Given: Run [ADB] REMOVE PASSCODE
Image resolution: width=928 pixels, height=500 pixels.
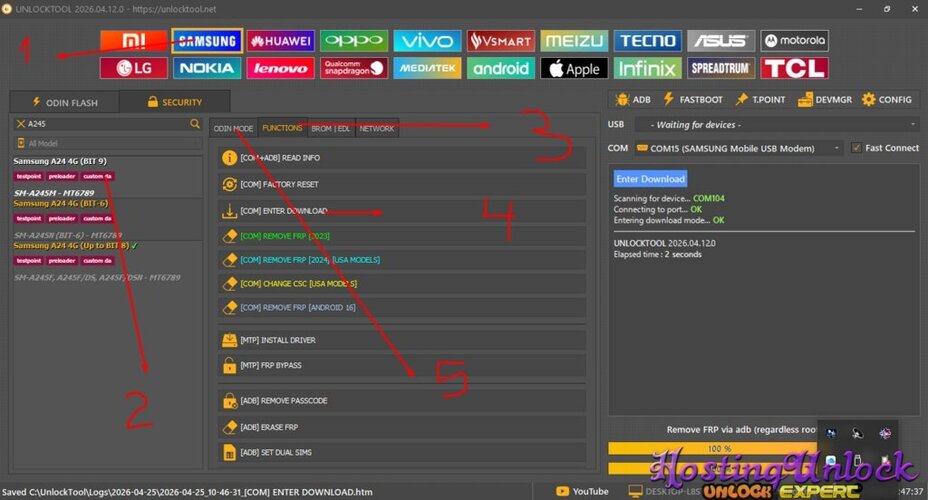Looking at the screenshot, I should tap(402, 401).
